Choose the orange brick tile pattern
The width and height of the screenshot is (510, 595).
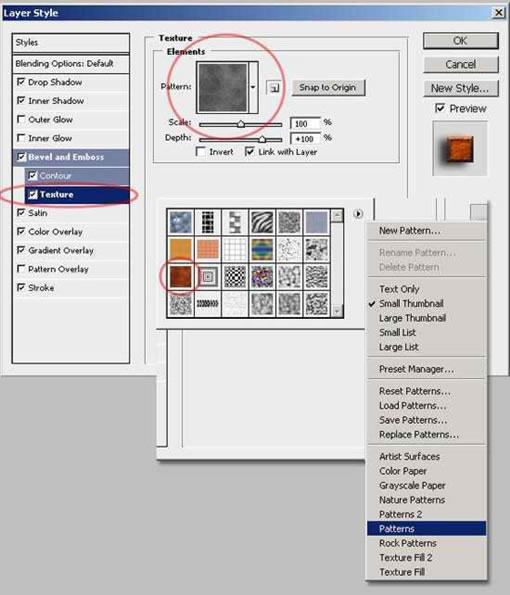208,249
